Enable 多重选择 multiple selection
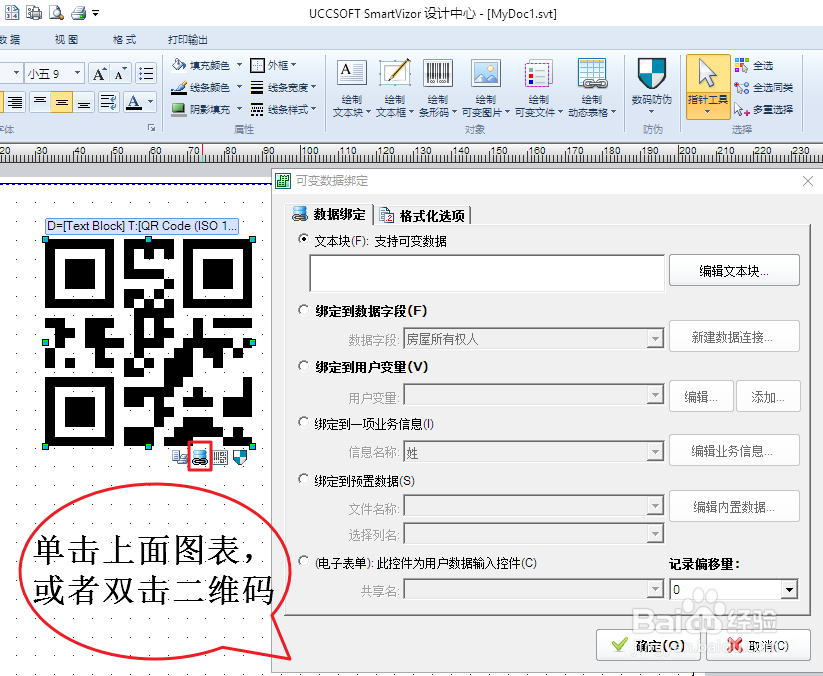The image size is (823, 676). tap(764, 110)
